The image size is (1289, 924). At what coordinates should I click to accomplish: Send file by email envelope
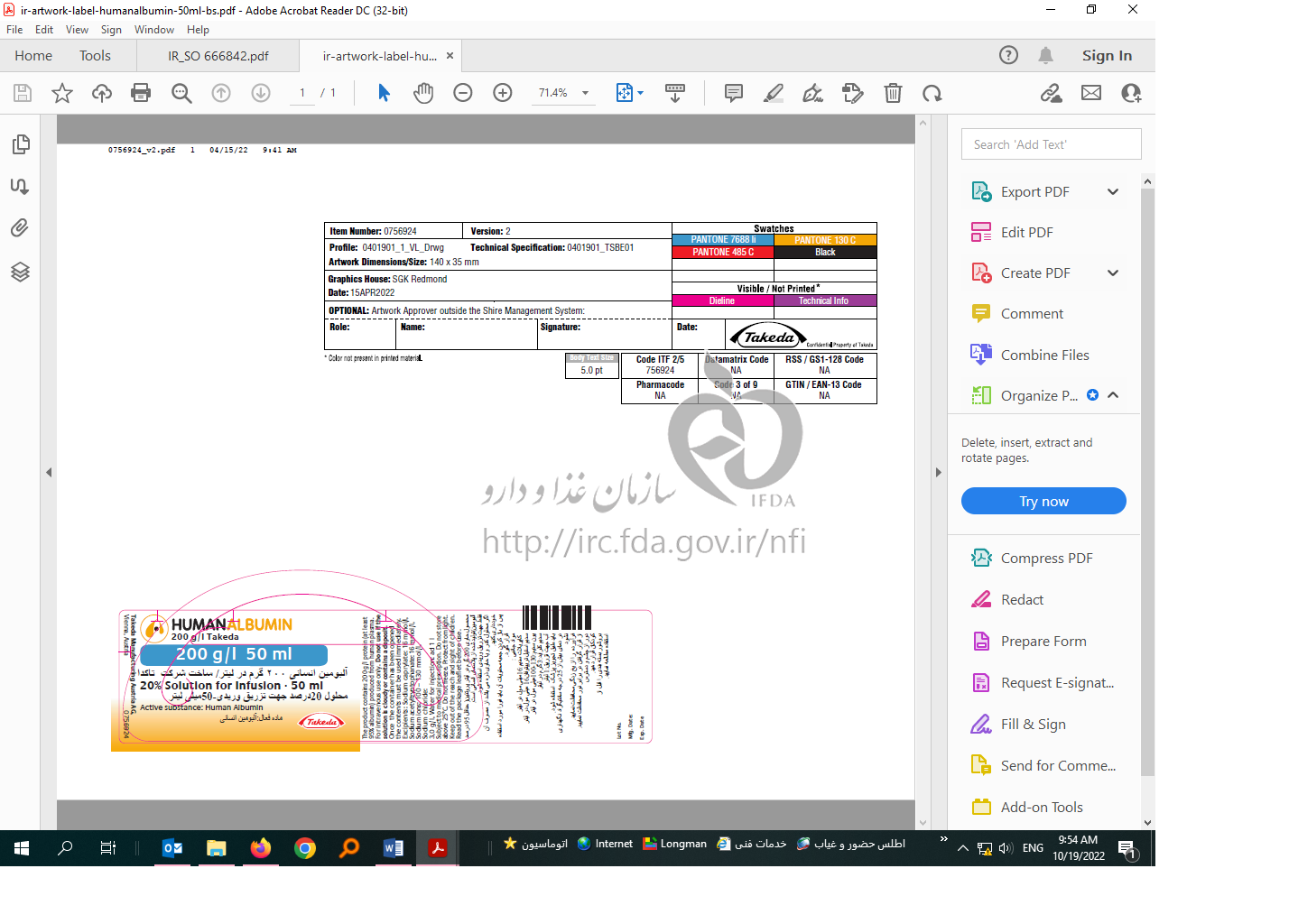click(1091, 93)
